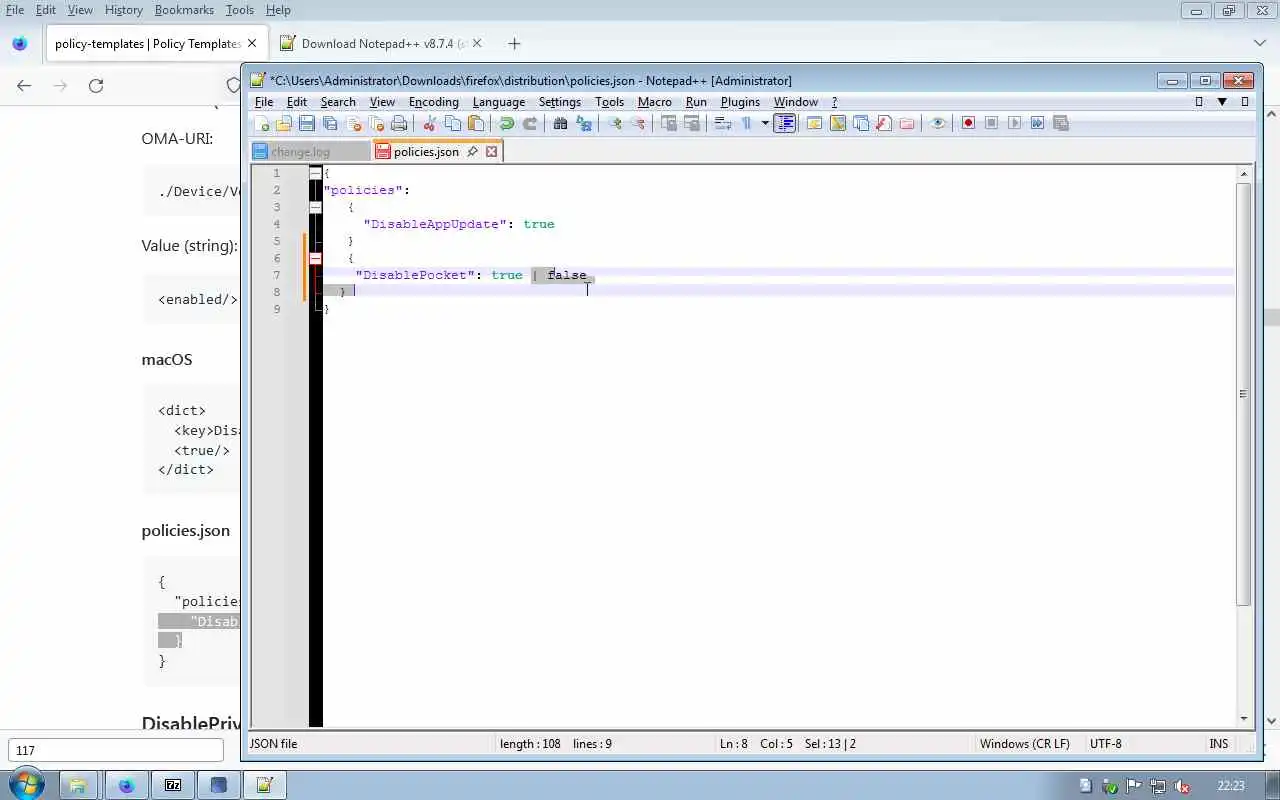Click the Stop Recording macro icon
The image size is (1280, 800).
pos(991,123)
